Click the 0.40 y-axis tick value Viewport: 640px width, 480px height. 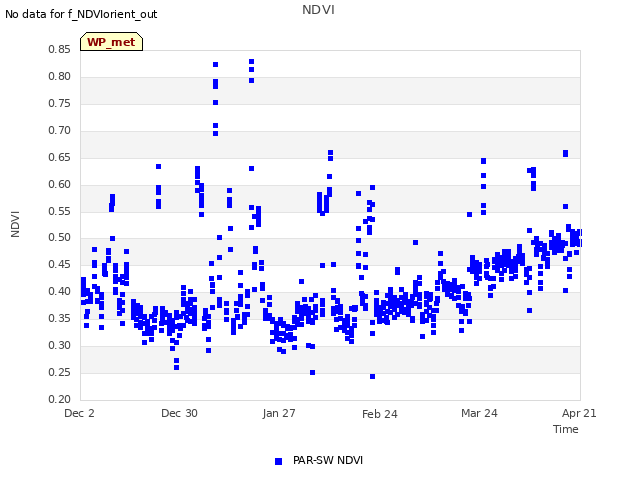tap(59, 291)
